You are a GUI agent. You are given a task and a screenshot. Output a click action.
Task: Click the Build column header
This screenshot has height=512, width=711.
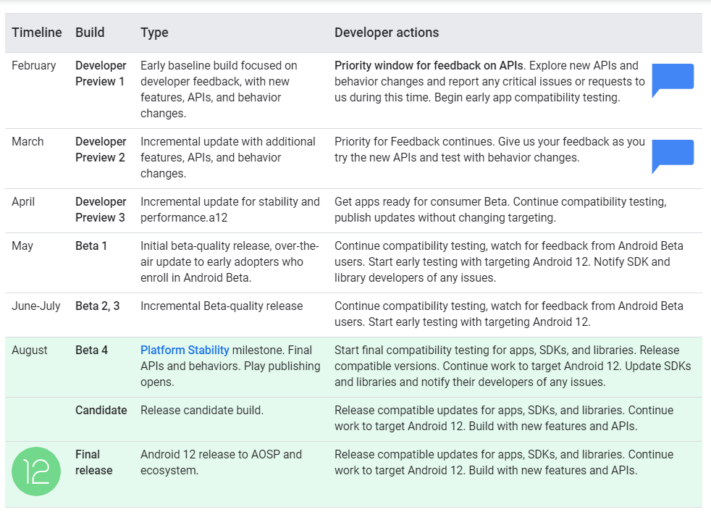pos(90,33)
